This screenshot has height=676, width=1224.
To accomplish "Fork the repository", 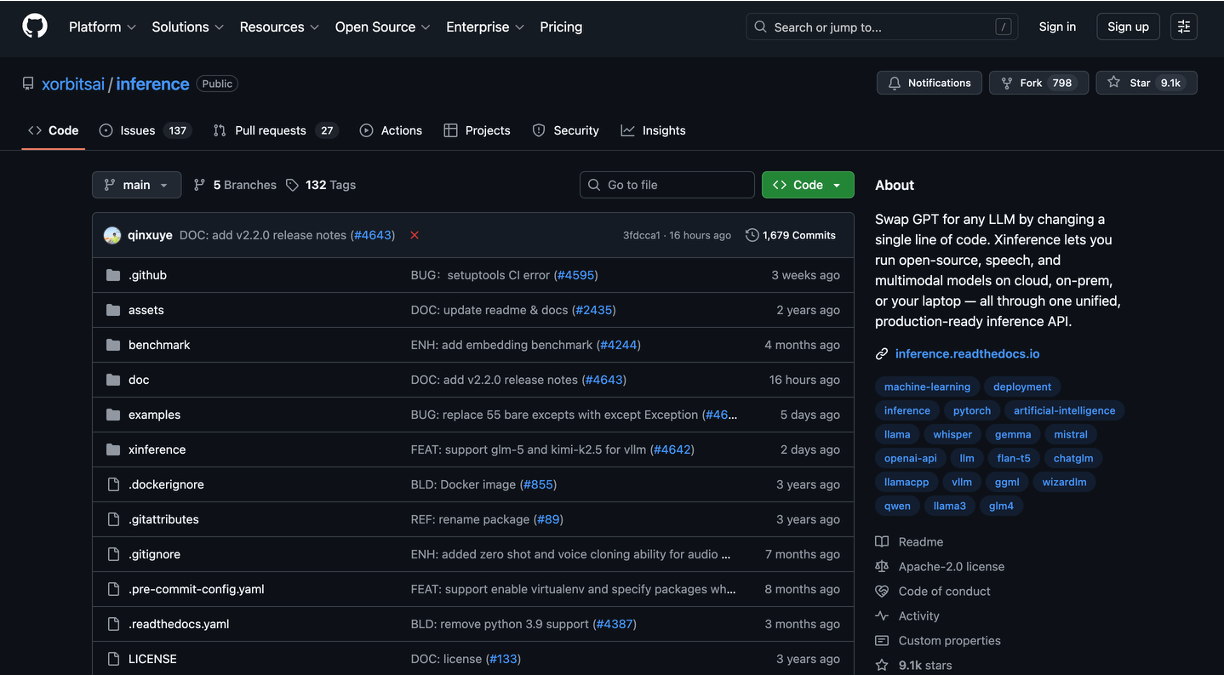I will pos(1038,83).
